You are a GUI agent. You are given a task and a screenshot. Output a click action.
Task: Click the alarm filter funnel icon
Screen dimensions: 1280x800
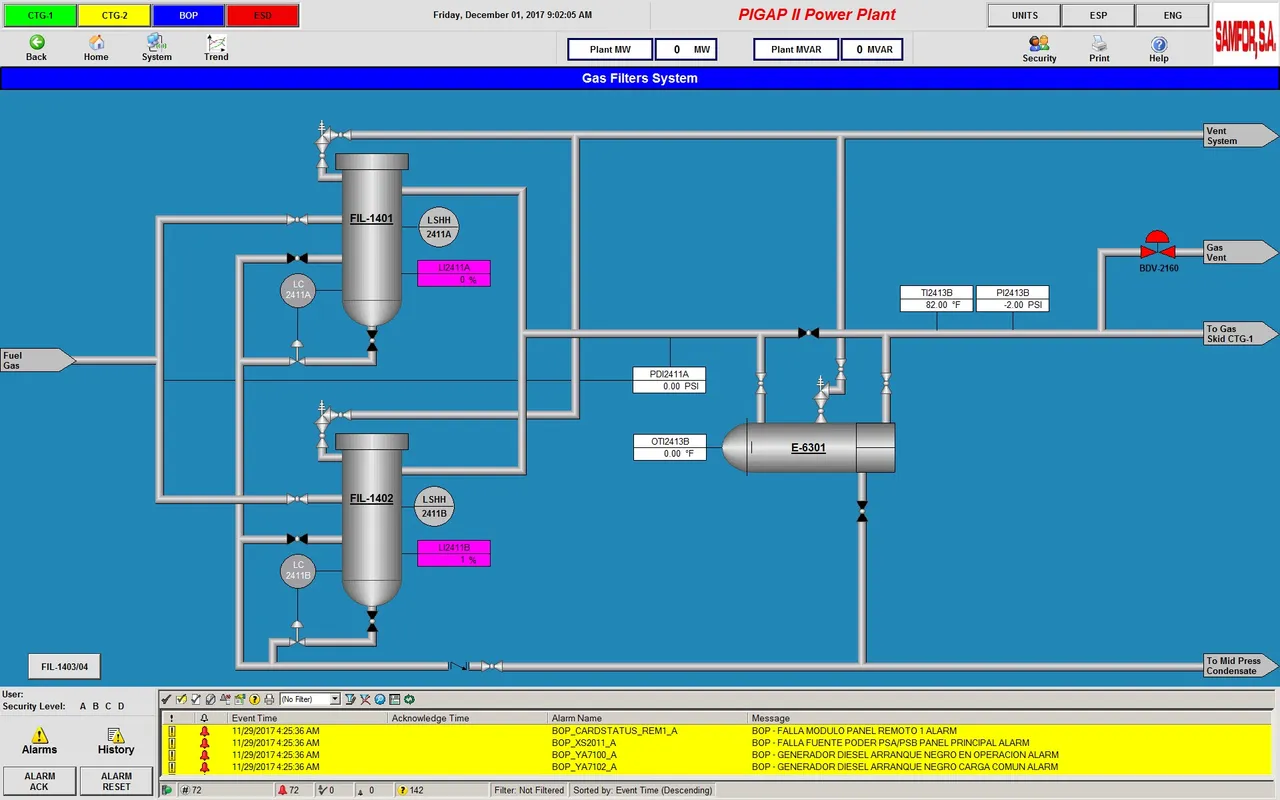point(350,699)
